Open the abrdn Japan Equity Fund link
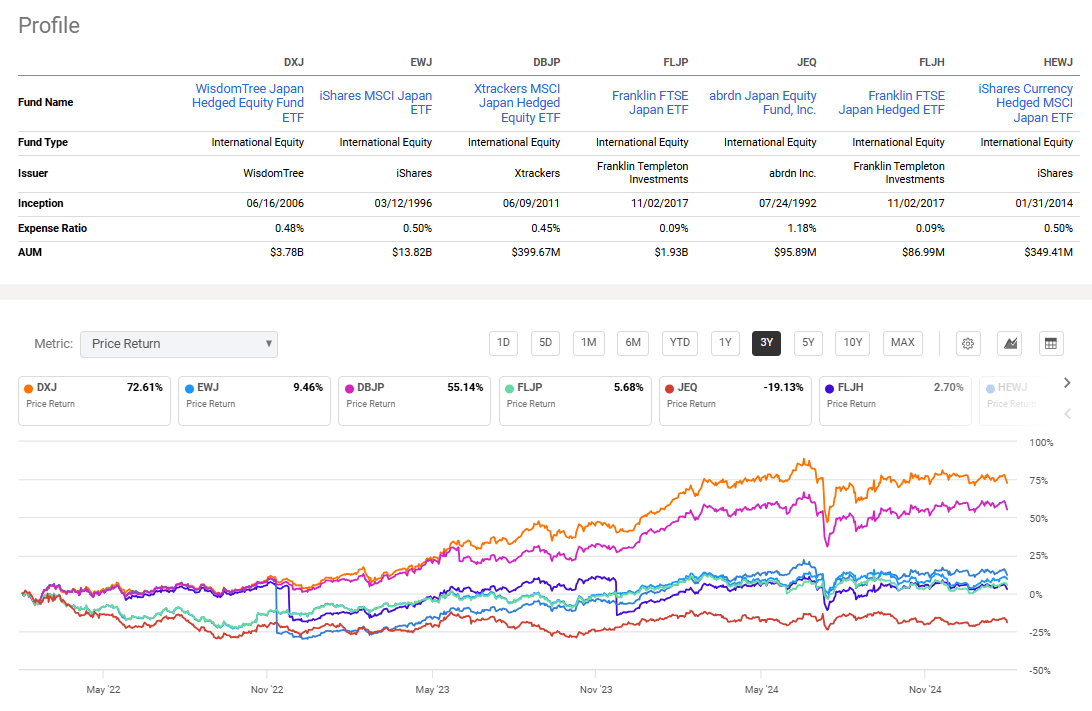Image resolution: width=1092 pixels, height=711 pixels. pos(763,101)
